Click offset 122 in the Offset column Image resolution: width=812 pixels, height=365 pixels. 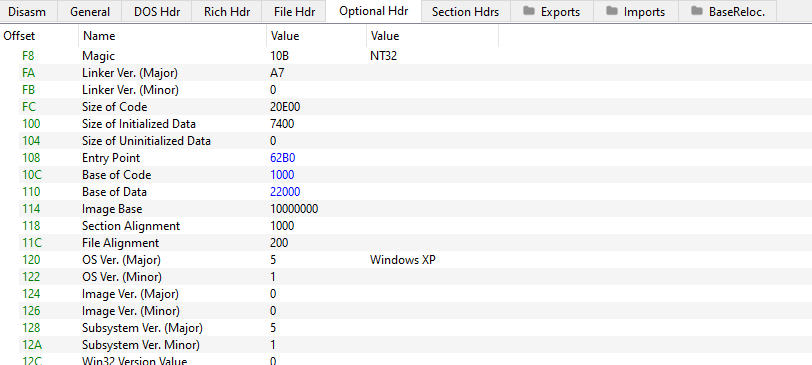coord(31,277)
